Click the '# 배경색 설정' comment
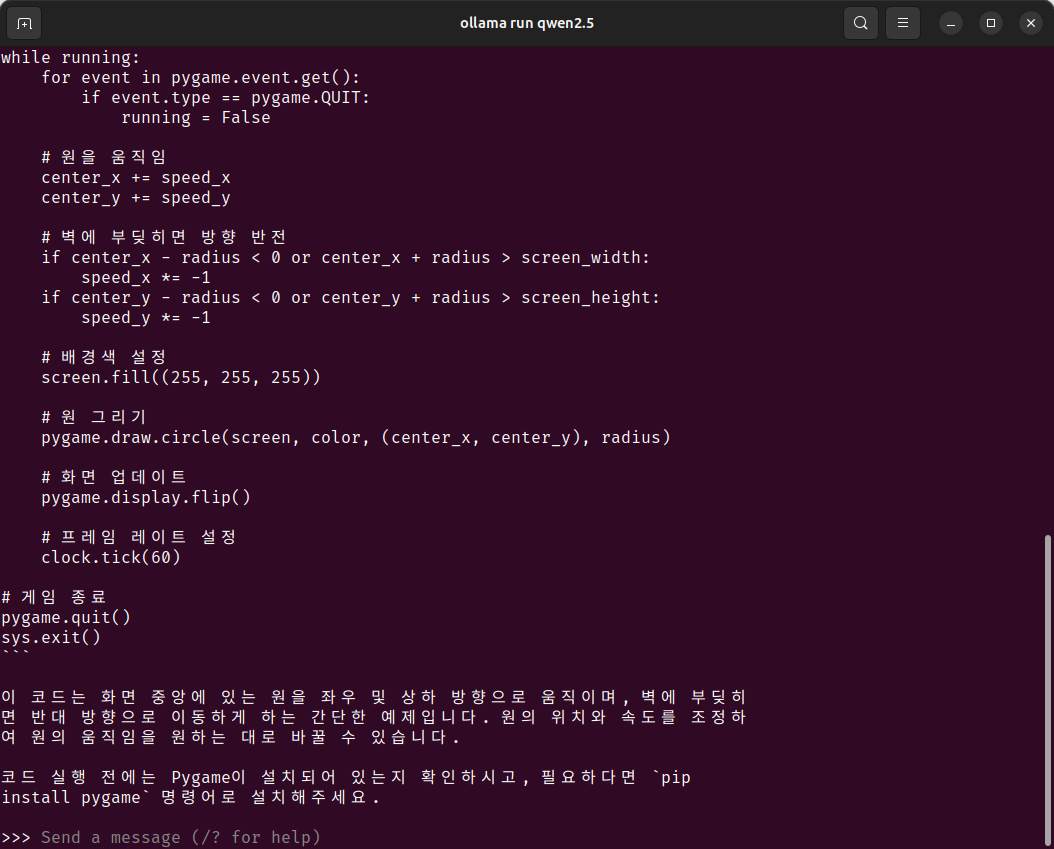The width and height of the screenshot is (1054, 849). pyautogui.click(x=104, y=358)
